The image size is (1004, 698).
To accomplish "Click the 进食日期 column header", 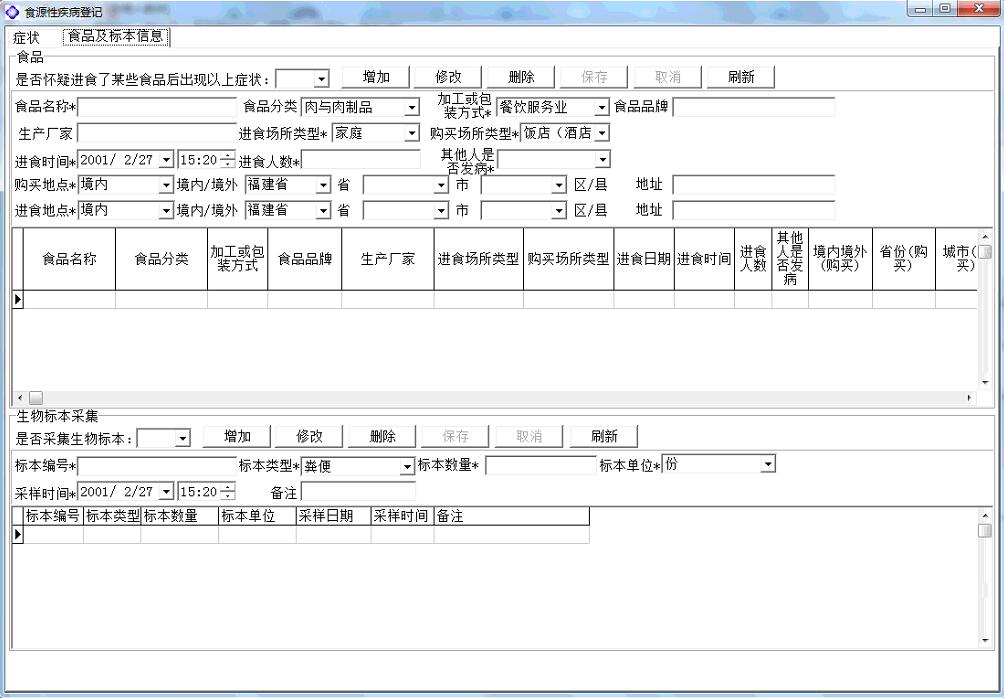I will coord(644,259).
